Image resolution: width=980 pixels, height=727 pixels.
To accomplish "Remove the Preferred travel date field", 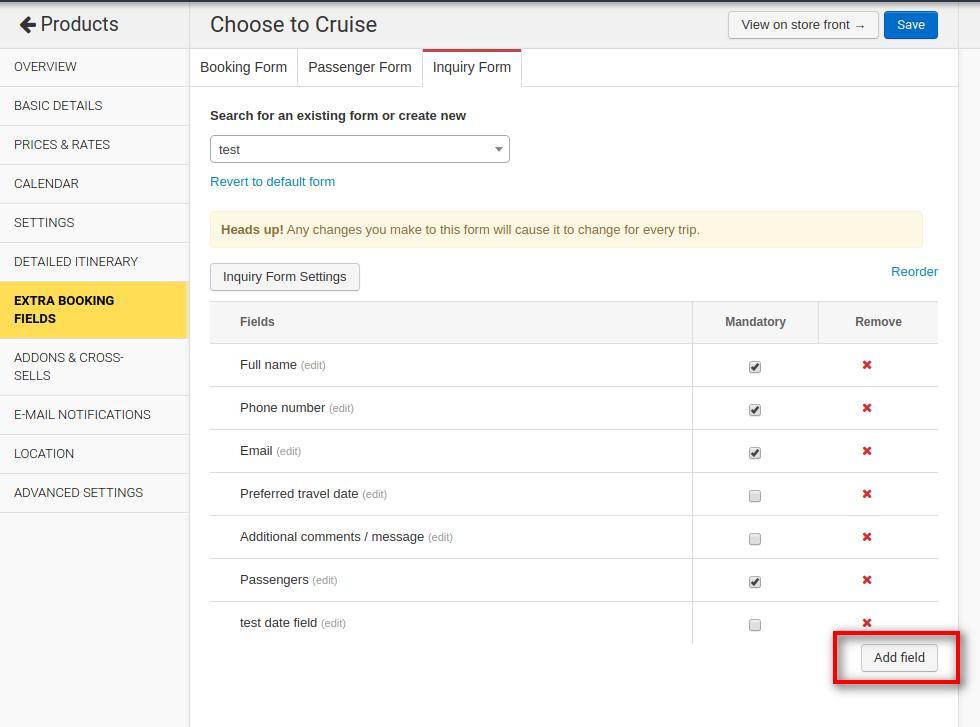I will (x=867, y=494).
